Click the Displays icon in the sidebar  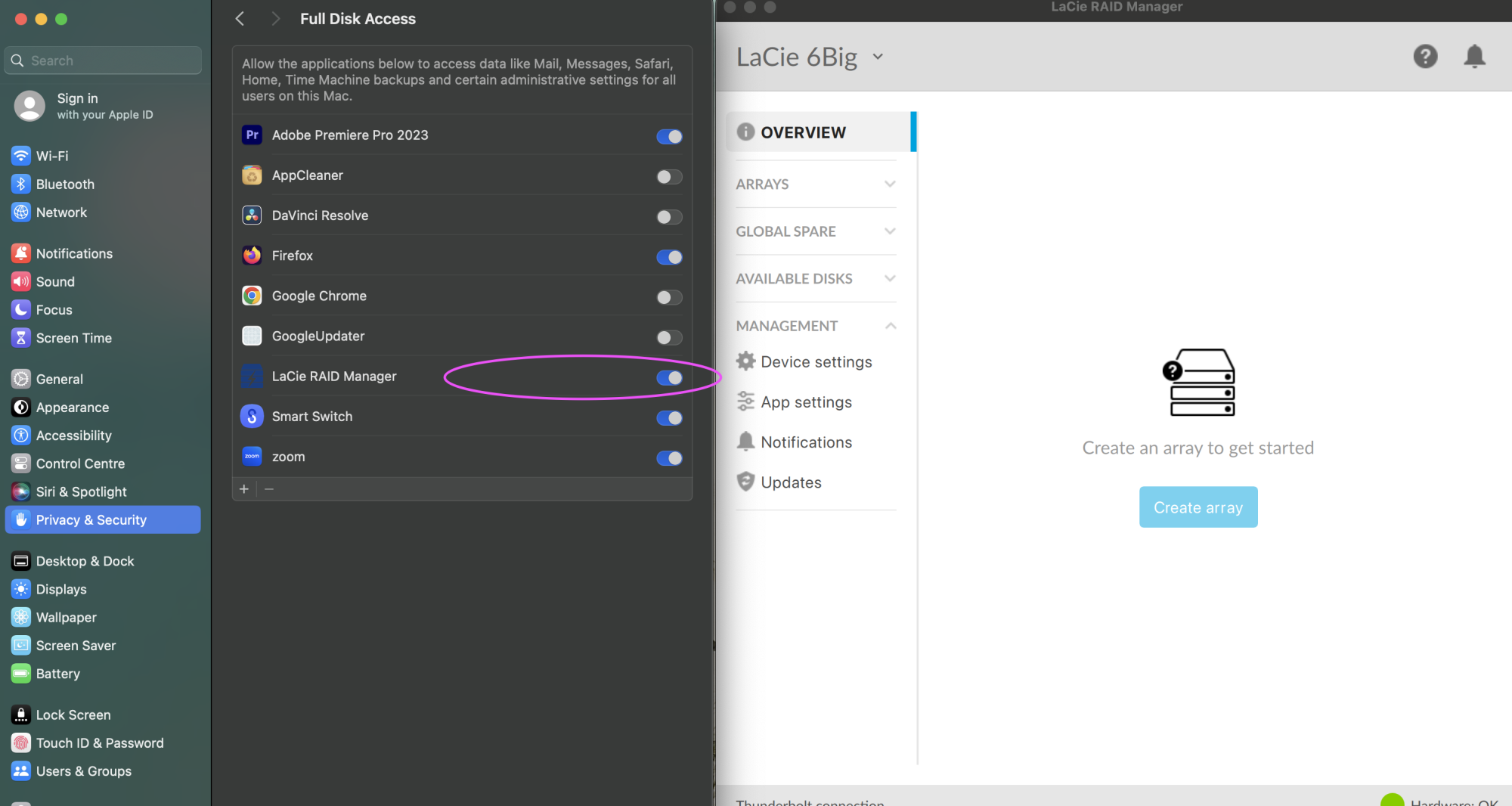tap(21, 588)
